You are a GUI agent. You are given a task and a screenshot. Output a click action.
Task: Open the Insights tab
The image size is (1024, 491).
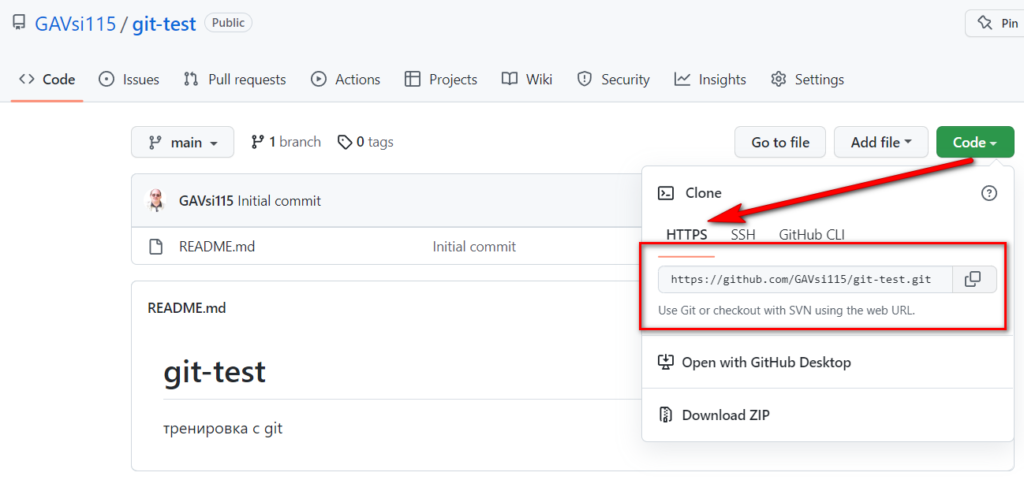(711, 80)
